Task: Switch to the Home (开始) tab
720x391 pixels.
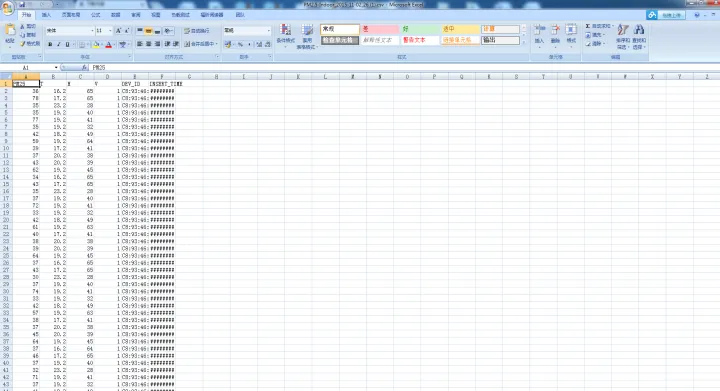Action: click(x=26, y=15)
